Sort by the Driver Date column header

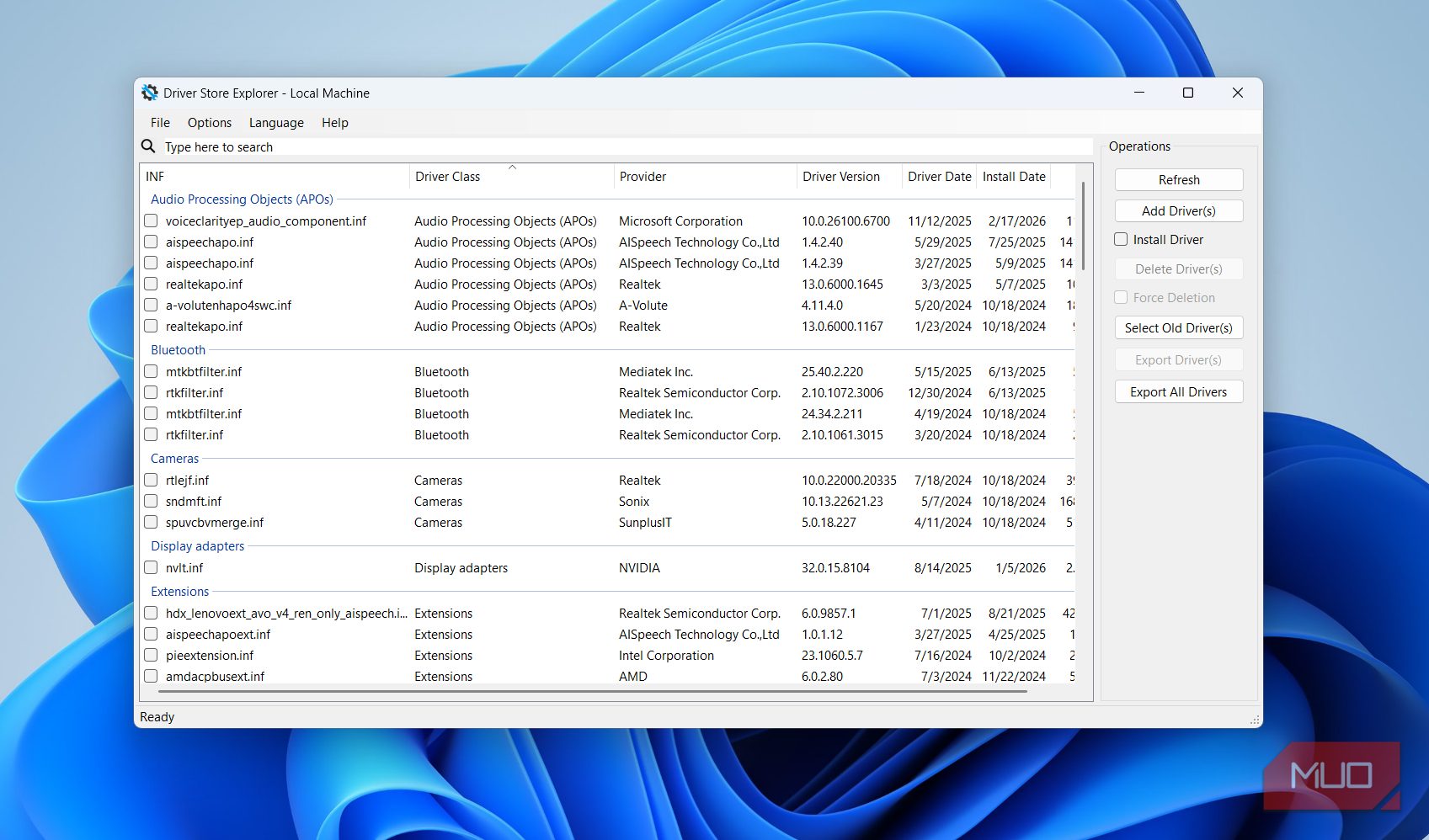pos(939,177)
